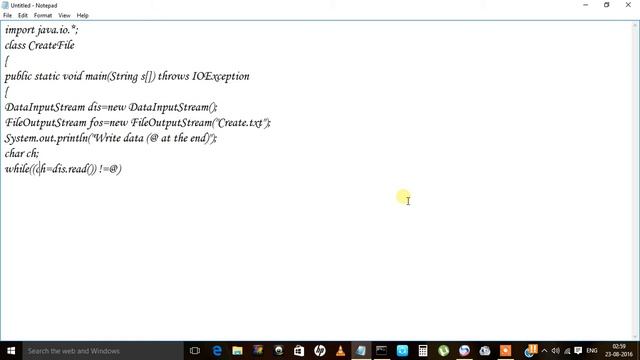Click the "while((ch=dis.read())" line

pyautogui.click(x=63, y=169)
